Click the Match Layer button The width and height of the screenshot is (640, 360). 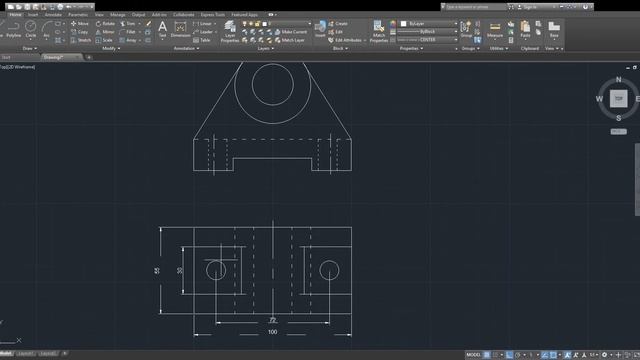(290, 40)
